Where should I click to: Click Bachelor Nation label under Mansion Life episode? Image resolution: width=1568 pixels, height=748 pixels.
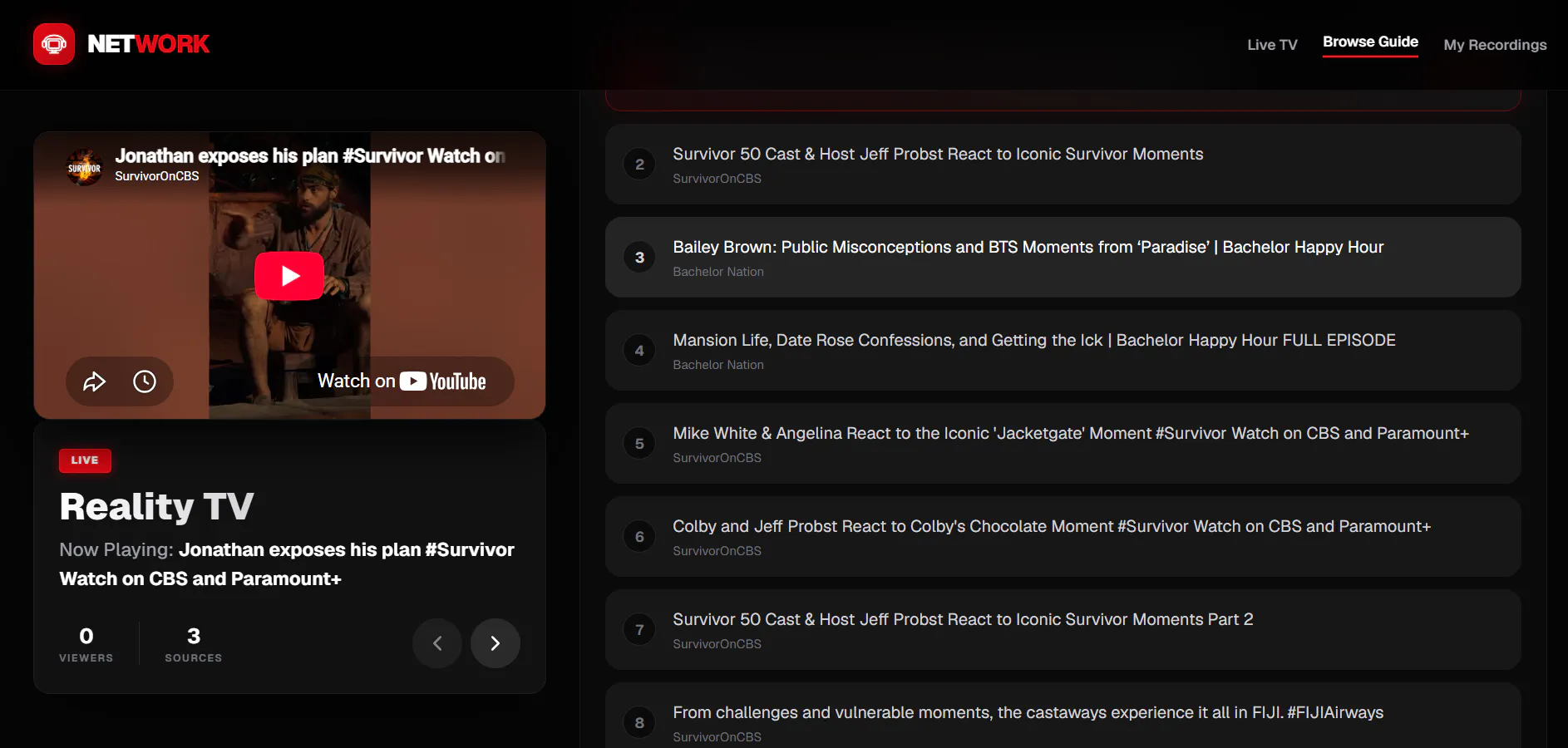coord(718,365)
